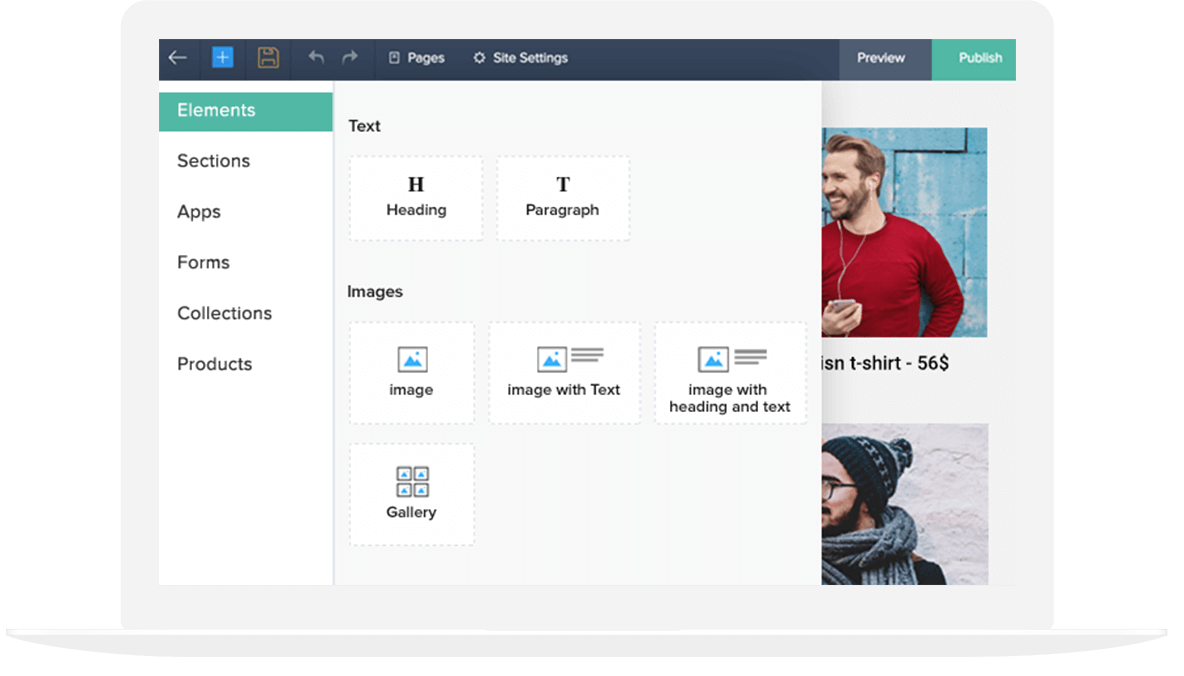Image resolution: width=1184 pixels, height=676 pixels.
Task: Open the Pages panel
Action: pyautogui.click(x=416, y=58)
